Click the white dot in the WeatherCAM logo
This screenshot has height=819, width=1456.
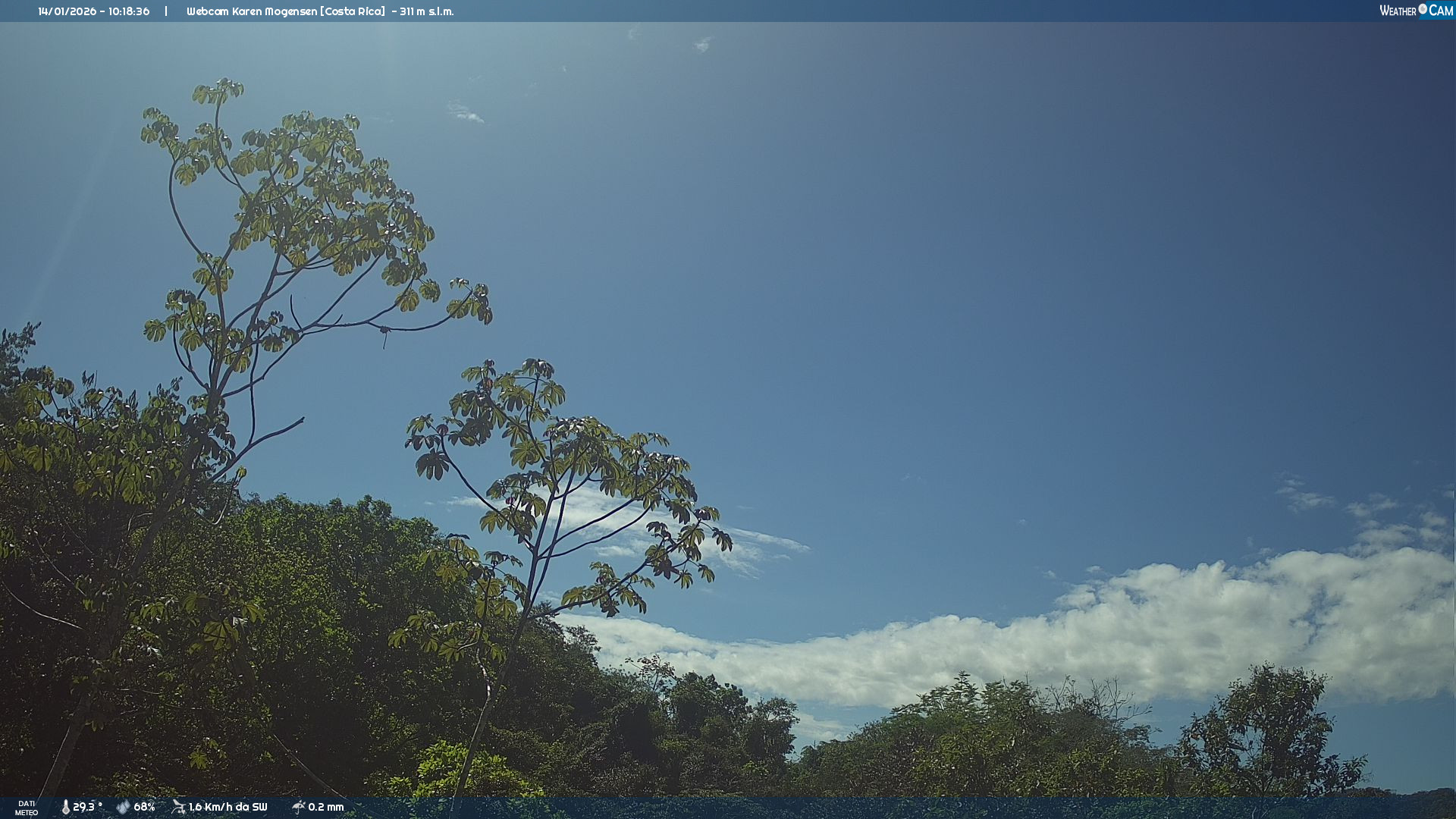click(1423, 8)
